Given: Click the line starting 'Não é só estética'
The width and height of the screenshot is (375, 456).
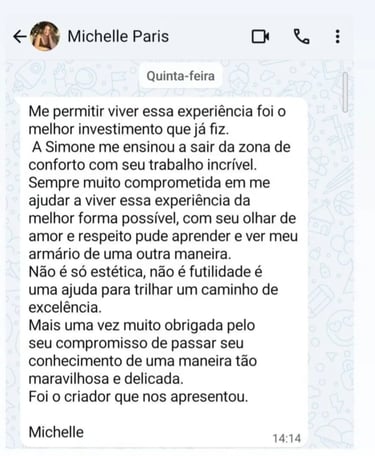Looking at the screenshot, I should (145, 272).
